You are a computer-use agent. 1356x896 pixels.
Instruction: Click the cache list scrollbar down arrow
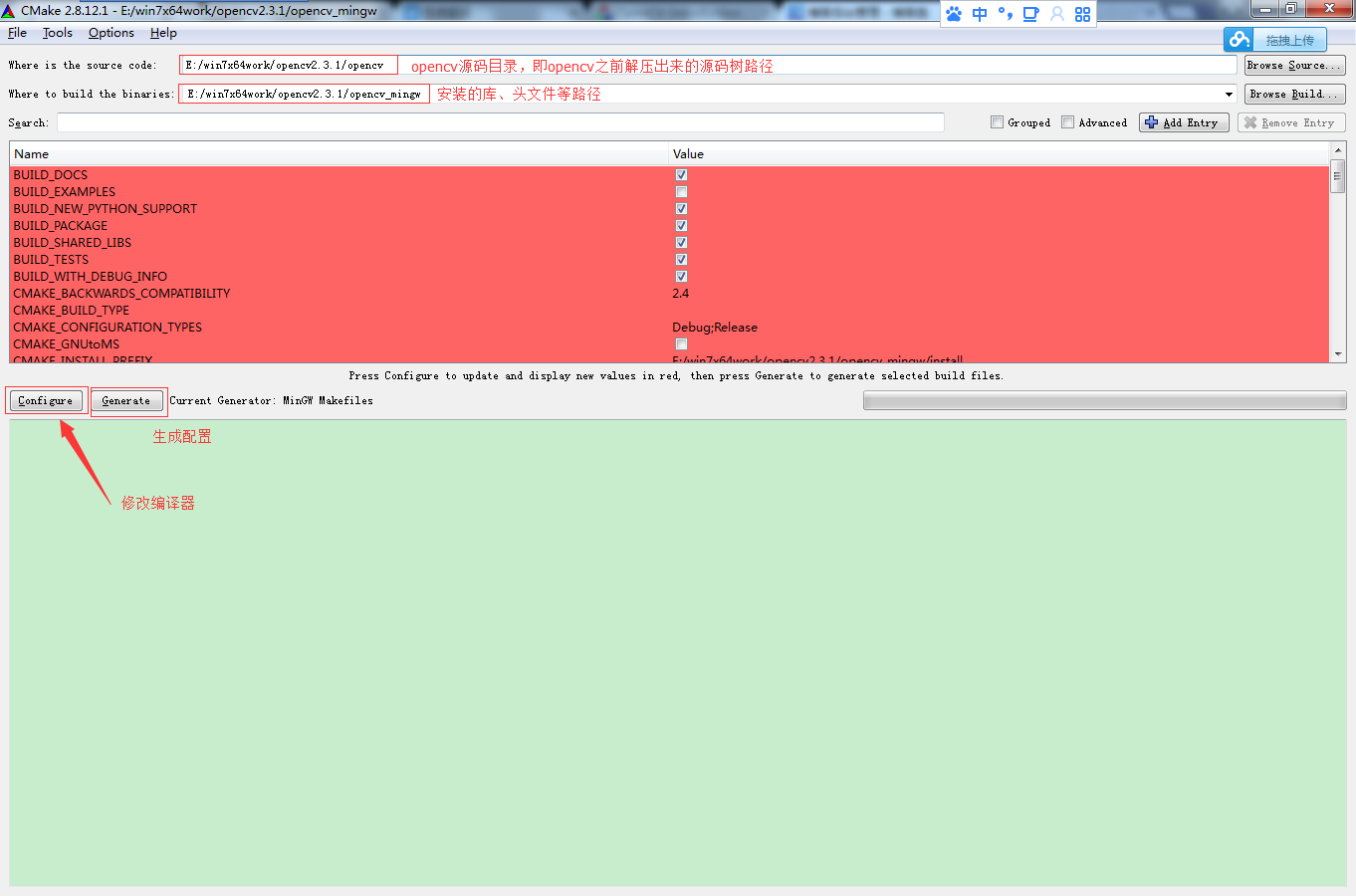1338,353
